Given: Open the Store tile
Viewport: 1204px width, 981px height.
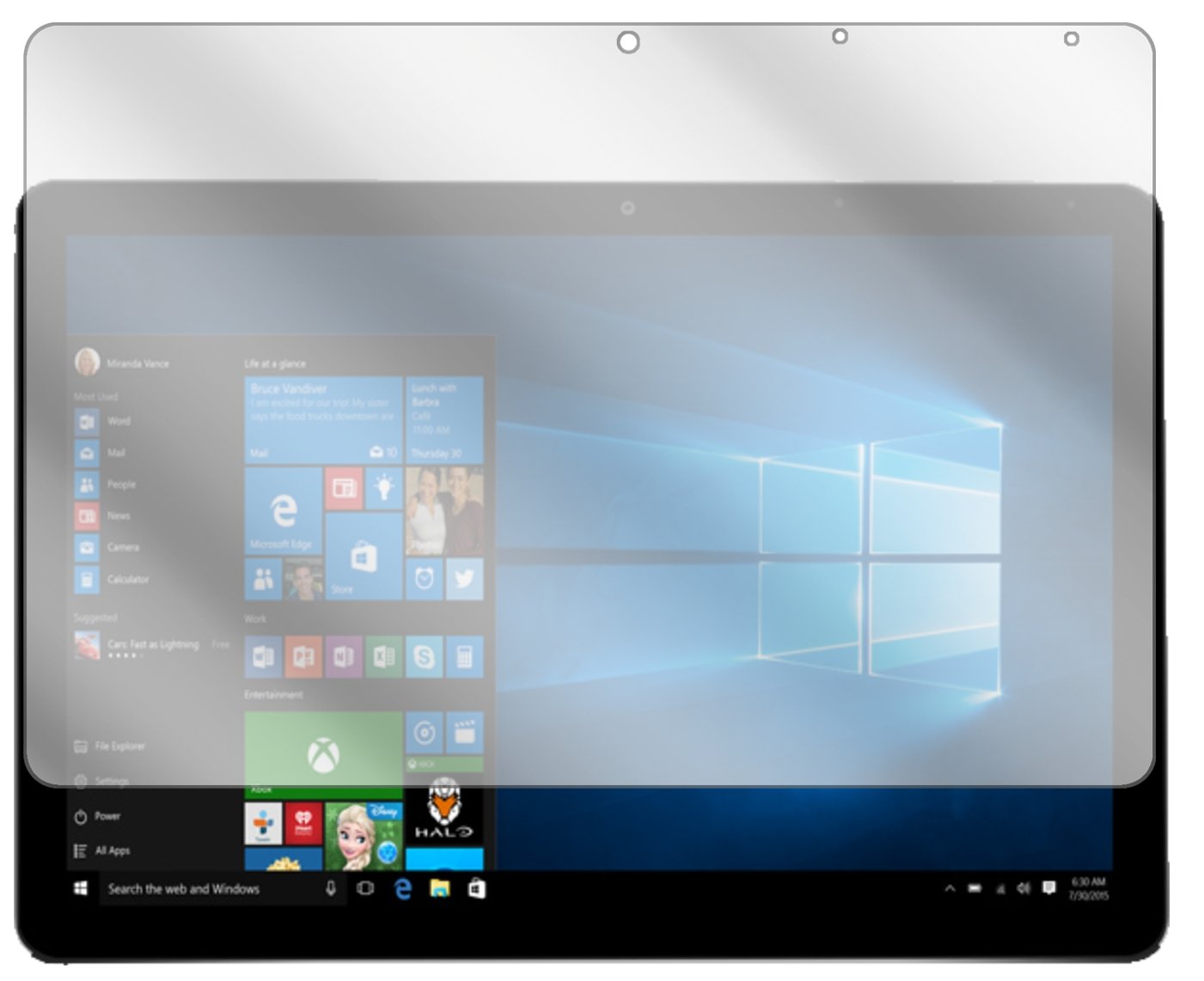Looking at the screenshot, I should point(364,557).
